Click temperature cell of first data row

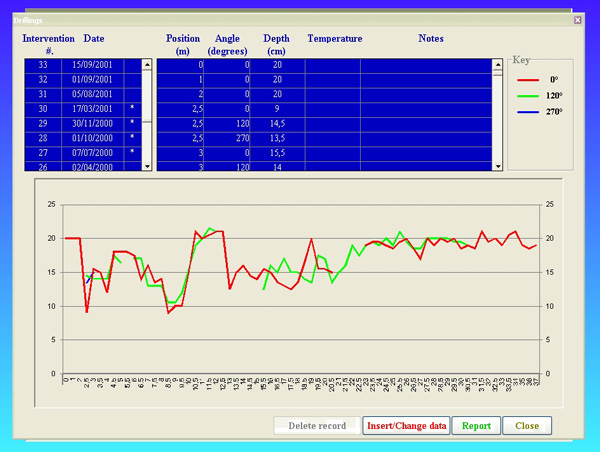[333, 65]
